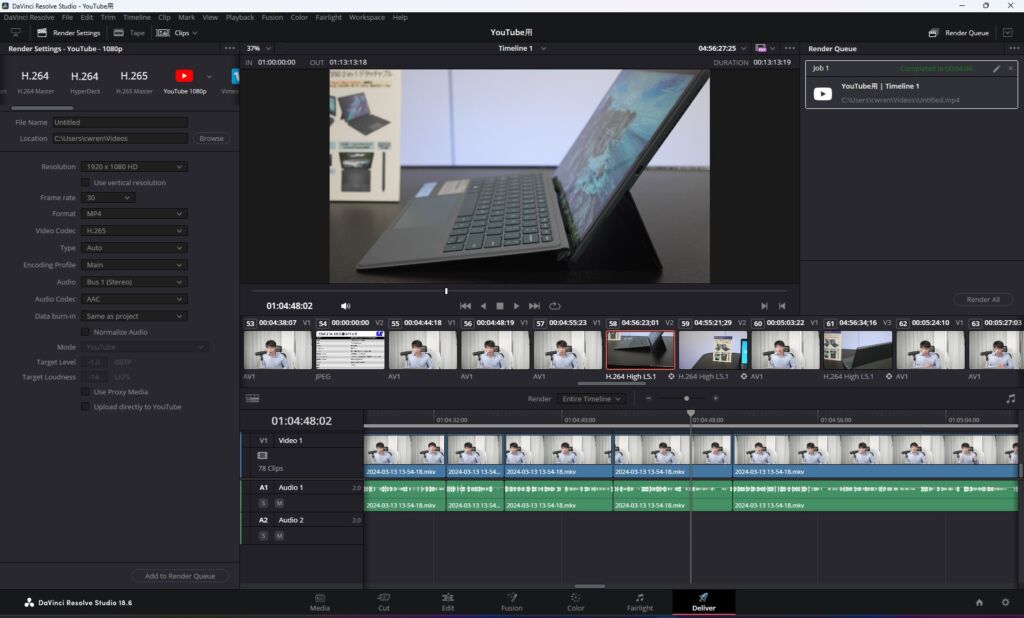The image size is (1024, 618).
Task: Open viewer options three-dot menu
Action: [790, 48]
